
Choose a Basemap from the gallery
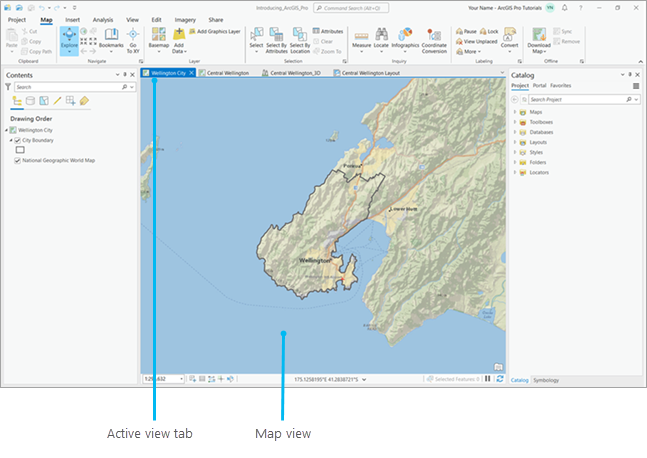point(158,39)
